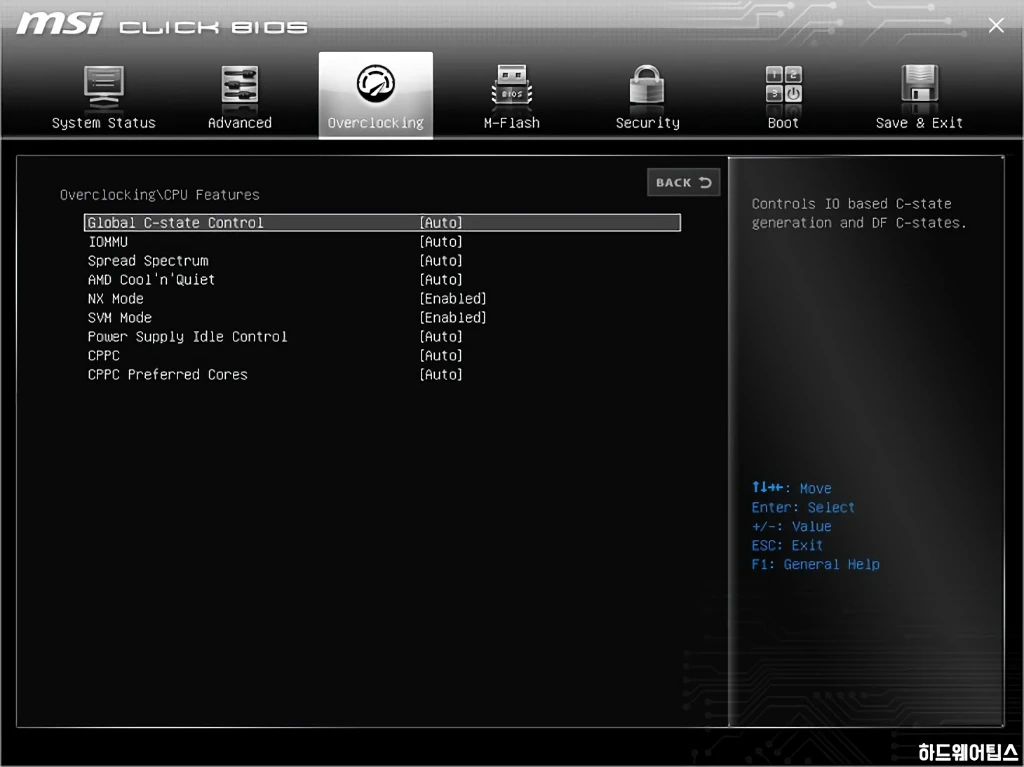Click the Save & Exit tab label
This screenshot has width=1024, height=767.
tap(919, 123)
